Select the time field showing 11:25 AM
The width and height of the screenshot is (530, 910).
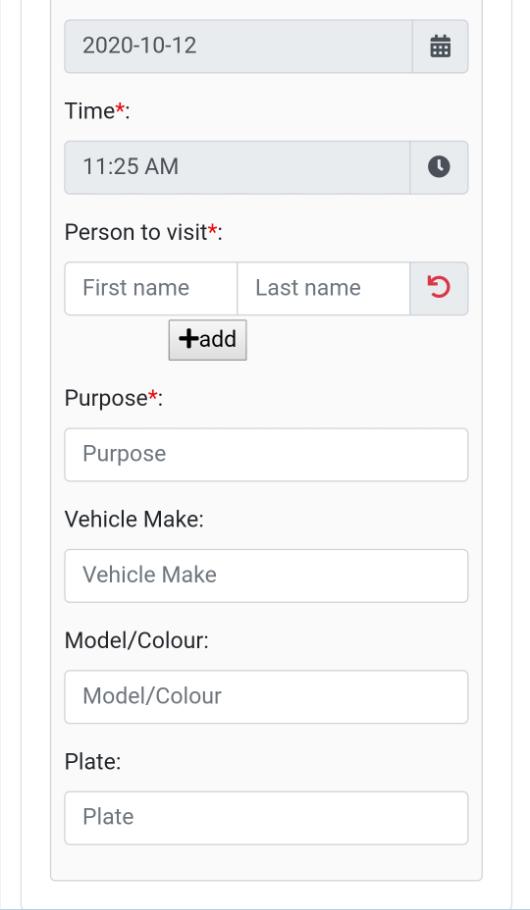coord(237,167)
